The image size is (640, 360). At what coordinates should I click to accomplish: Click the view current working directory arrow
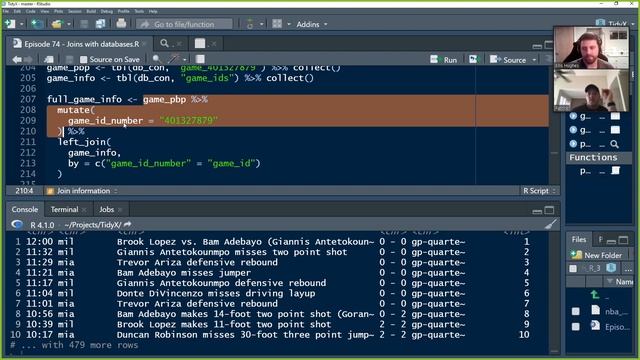pyautogui.click(x=127, y=224)
